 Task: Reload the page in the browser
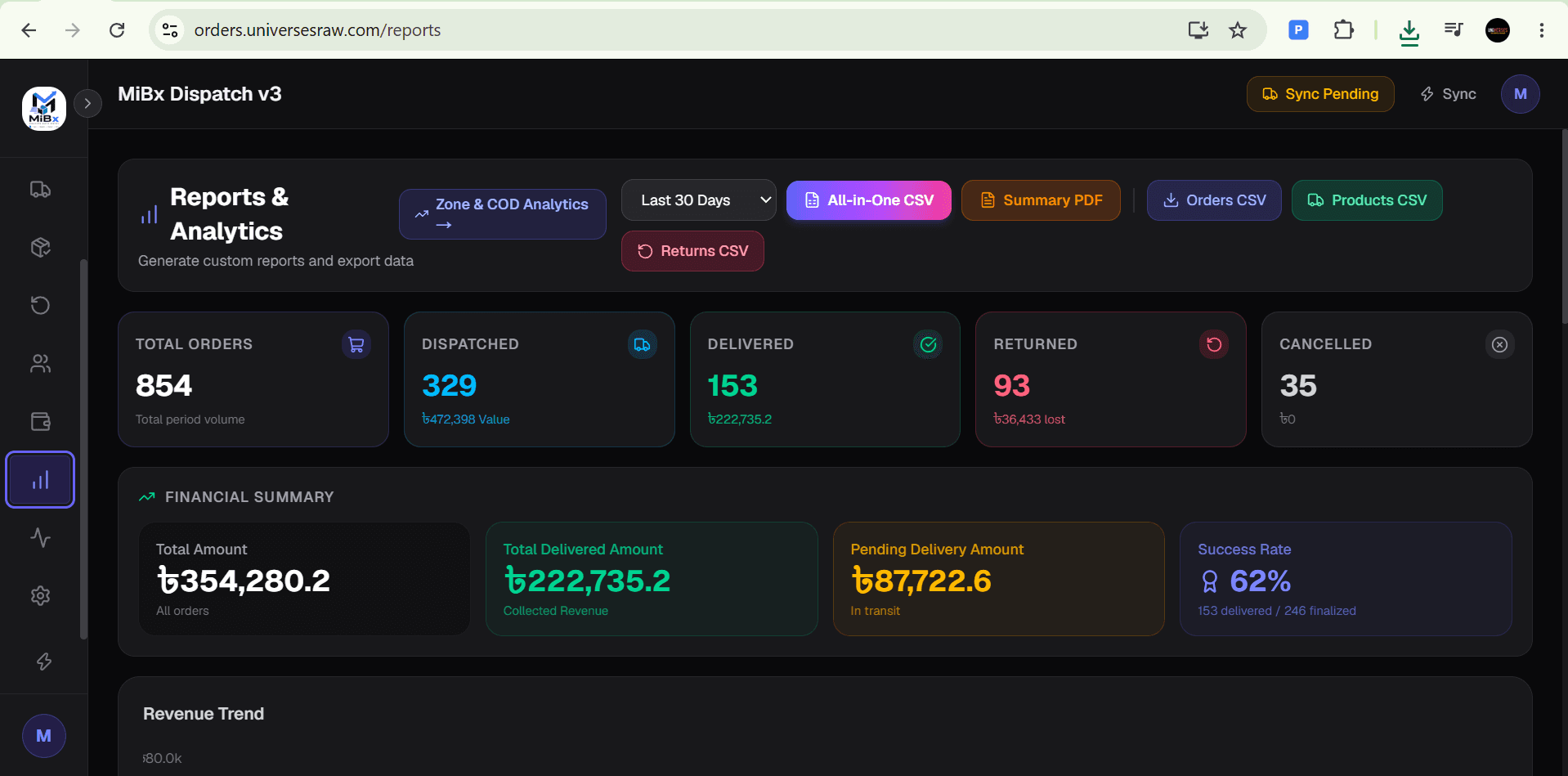(x=117, y=30)
